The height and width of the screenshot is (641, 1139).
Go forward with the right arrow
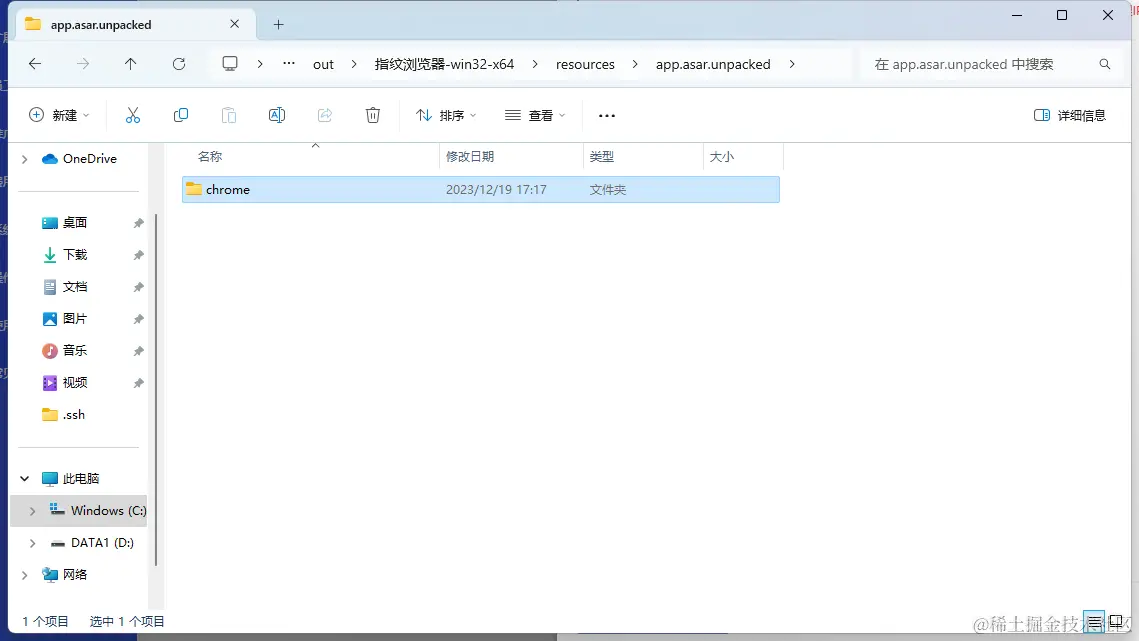[x=83, y=64]
